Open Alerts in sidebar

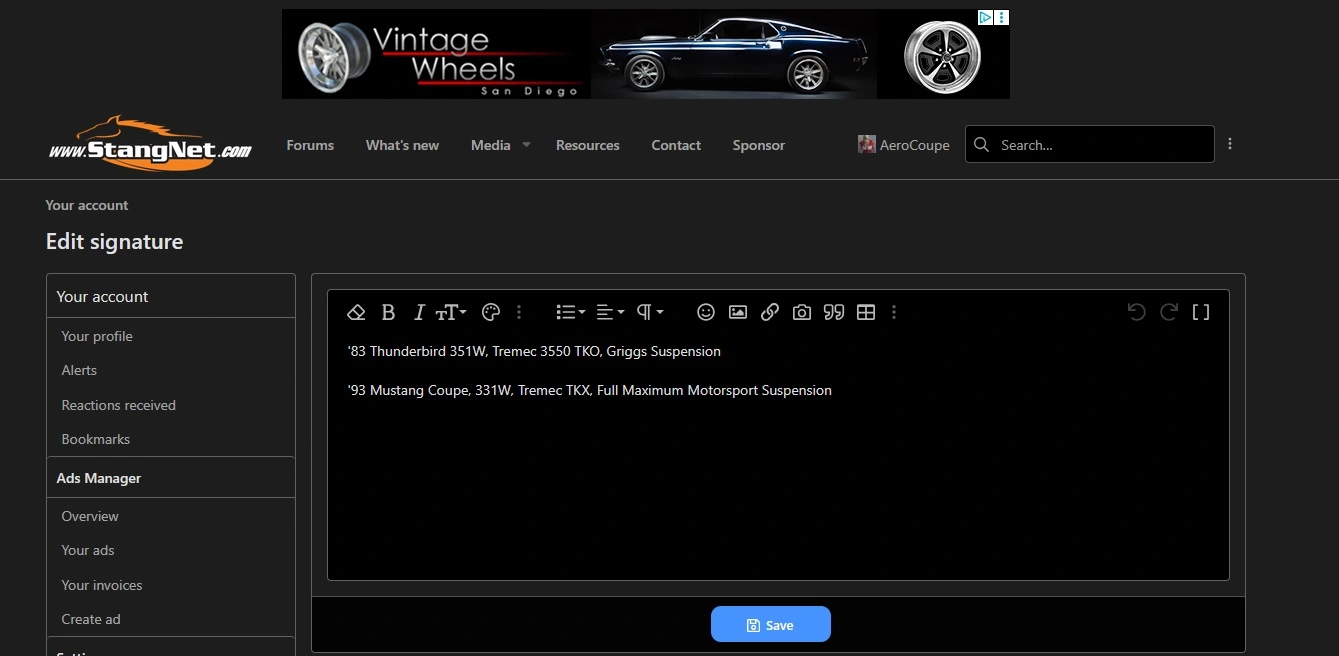point(79,370)
